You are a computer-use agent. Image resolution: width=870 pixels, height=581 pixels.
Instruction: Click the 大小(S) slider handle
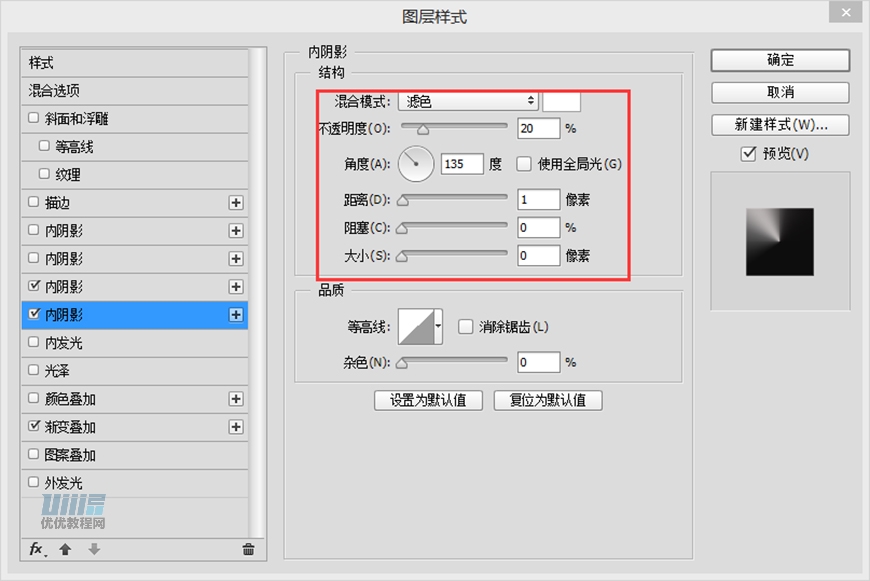point(402,257)
